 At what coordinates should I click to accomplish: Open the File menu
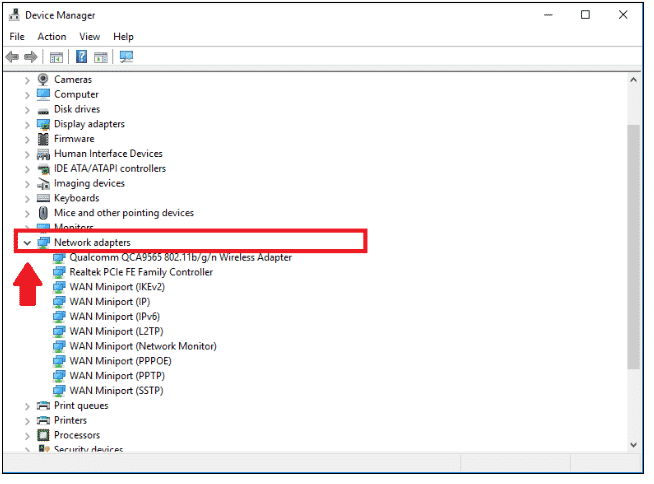[17, 37]
